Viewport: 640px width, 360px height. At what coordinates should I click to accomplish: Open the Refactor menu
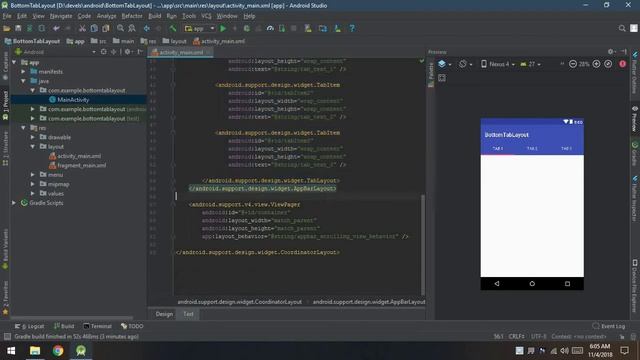132,16
